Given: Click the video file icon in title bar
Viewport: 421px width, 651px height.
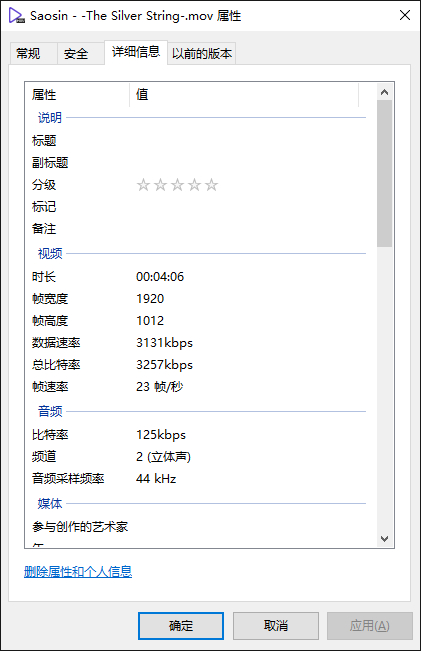Looking at the screenshot, I should coord(17,15).
